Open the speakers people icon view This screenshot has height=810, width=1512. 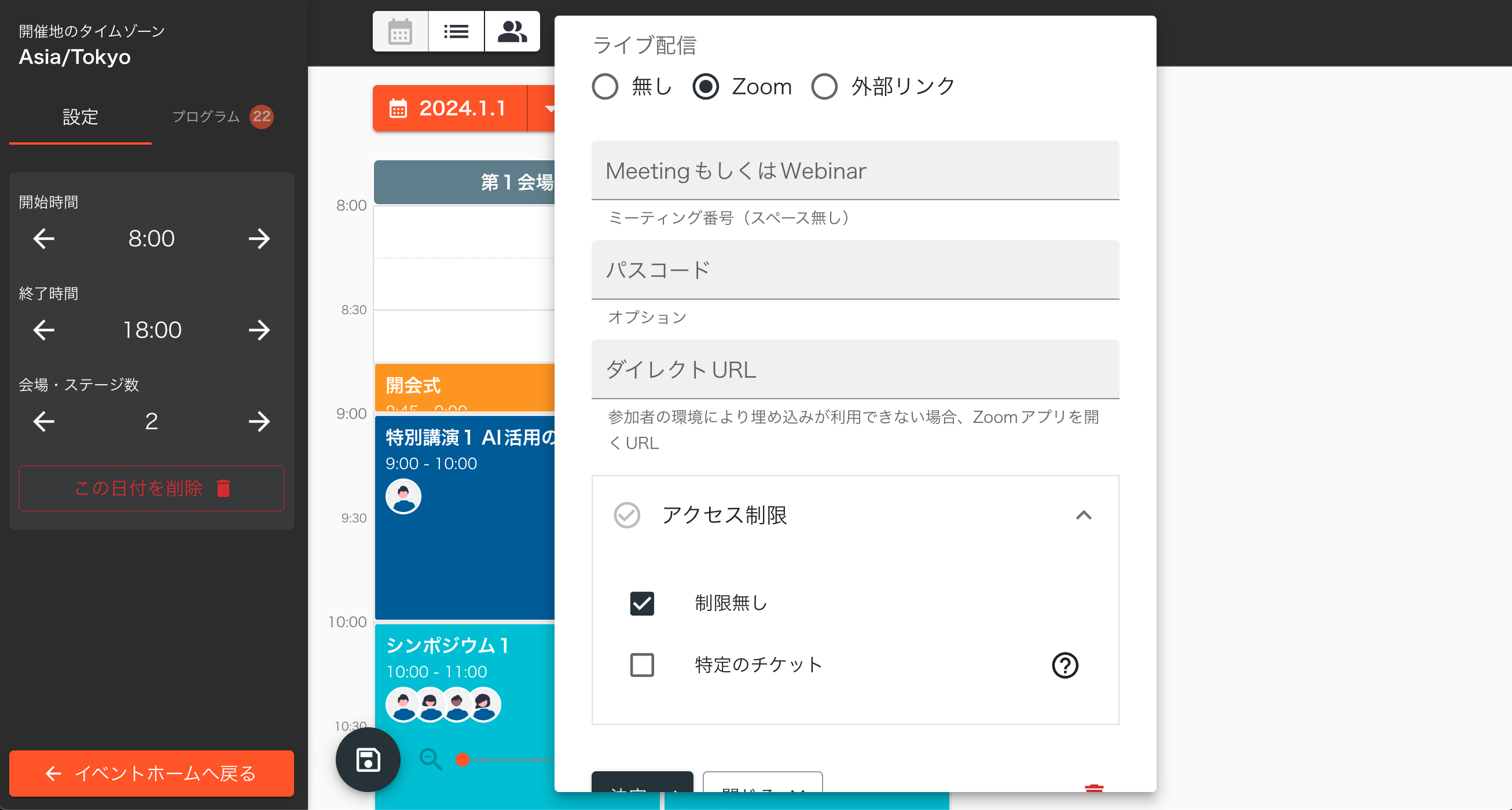512,32
